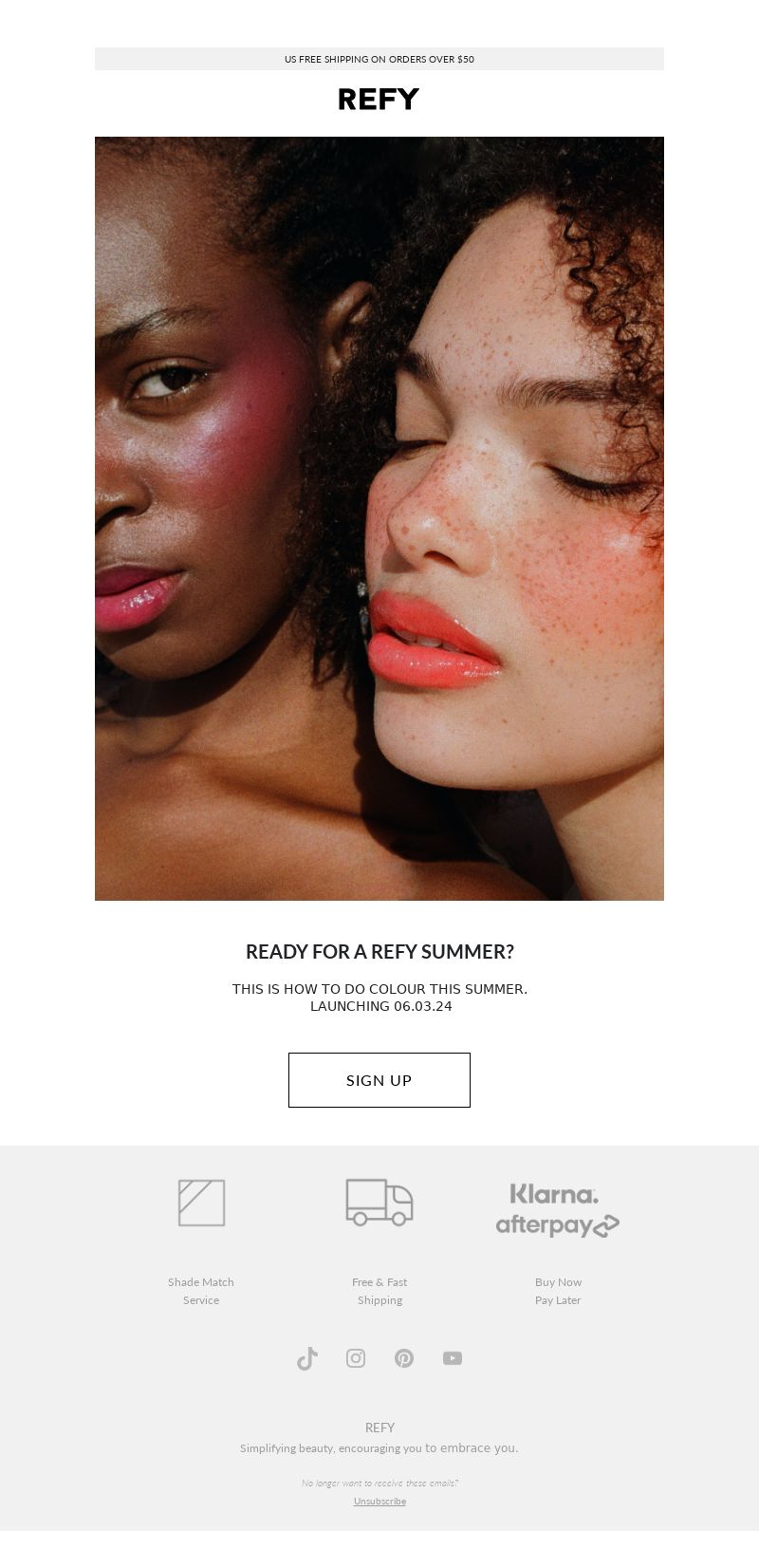Click the REFY header logo
The width and height of the screenshot is (759, 1568).
[x=379, y=100]
